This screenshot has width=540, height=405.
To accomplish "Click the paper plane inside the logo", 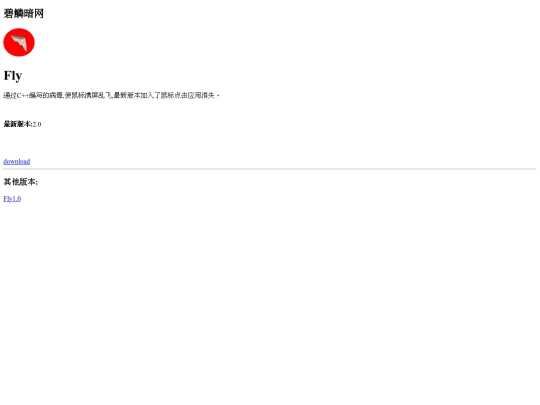I will (19, 43).
